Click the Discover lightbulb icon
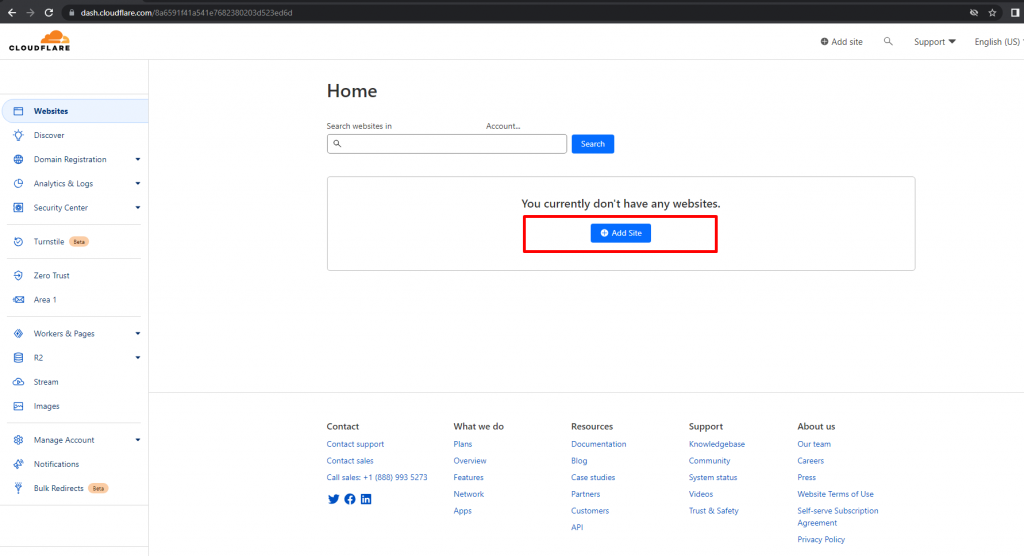 (x=18, y=135)
